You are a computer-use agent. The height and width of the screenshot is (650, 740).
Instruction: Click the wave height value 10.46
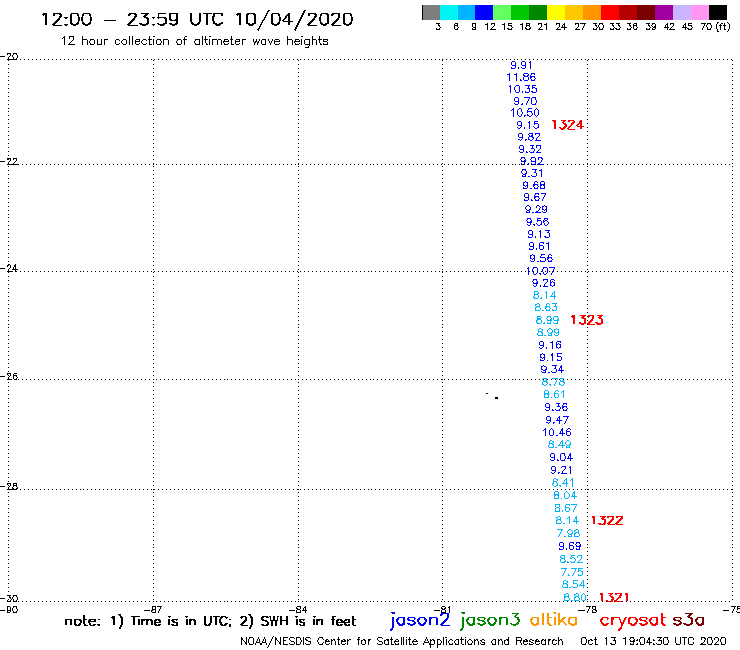(x=557, y=432)
